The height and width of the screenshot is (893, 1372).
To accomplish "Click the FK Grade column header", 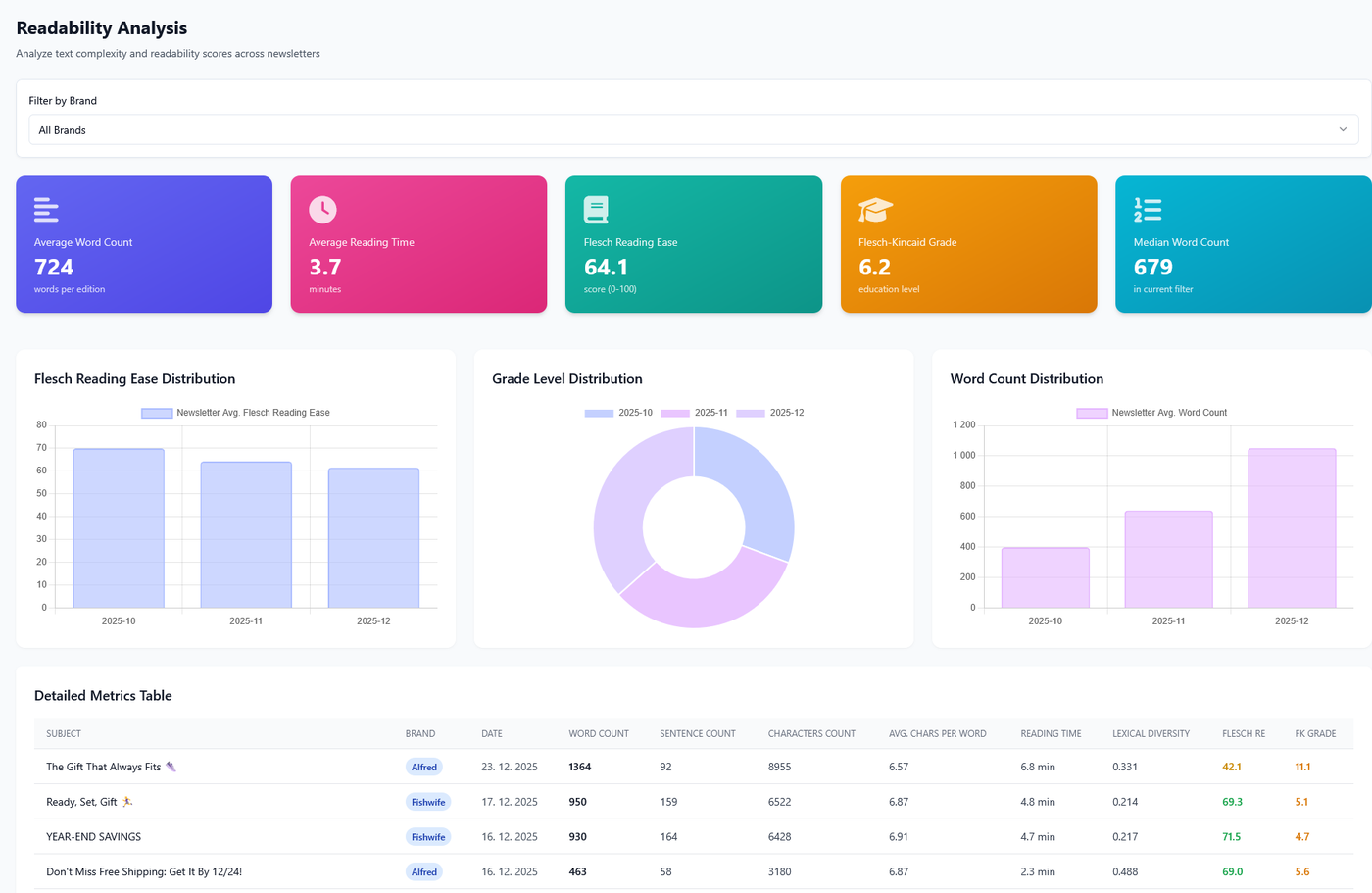I will click(1315, 734).
